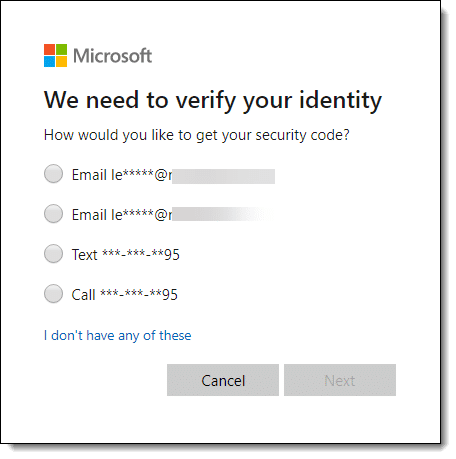Image resolution: width=456 pixels, height=459 pixels.
Task: Click the red square of Microsoft logo
Action: (x=49, y=49)
